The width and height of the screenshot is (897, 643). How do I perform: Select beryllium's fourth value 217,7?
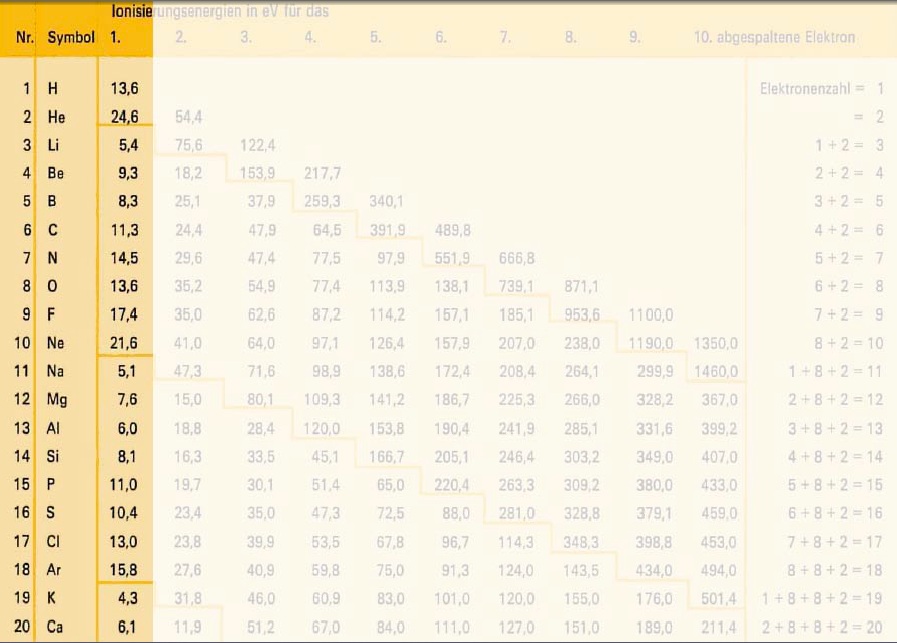tap(323, 173)
